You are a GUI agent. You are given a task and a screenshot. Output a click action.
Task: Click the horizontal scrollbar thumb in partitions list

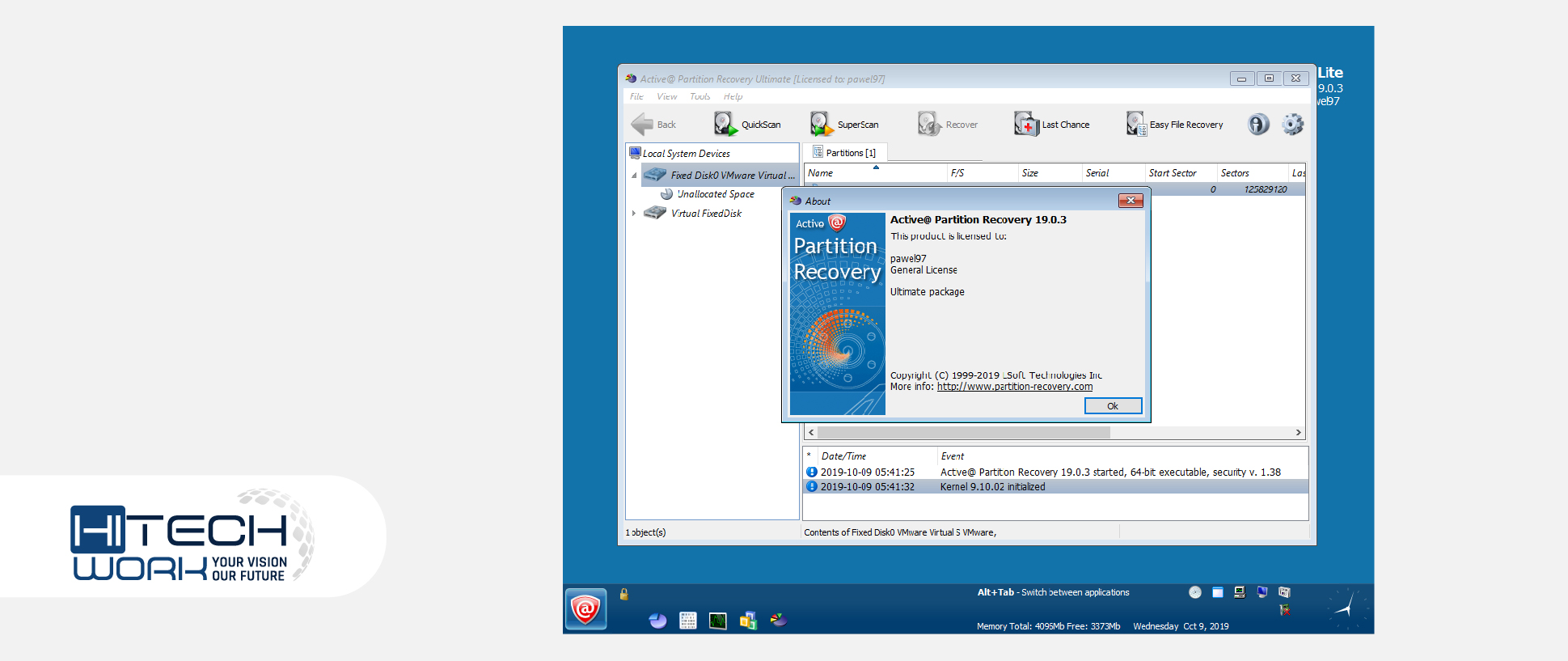click(964, 433)
